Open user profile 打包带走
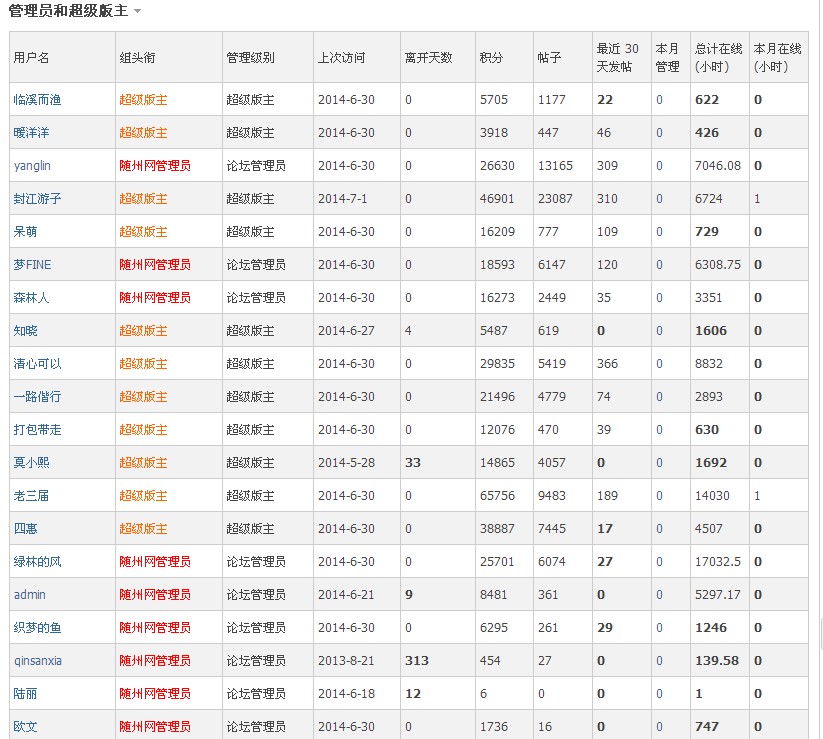The height and width of the screenshot is (739, 823). click(37, 430)
